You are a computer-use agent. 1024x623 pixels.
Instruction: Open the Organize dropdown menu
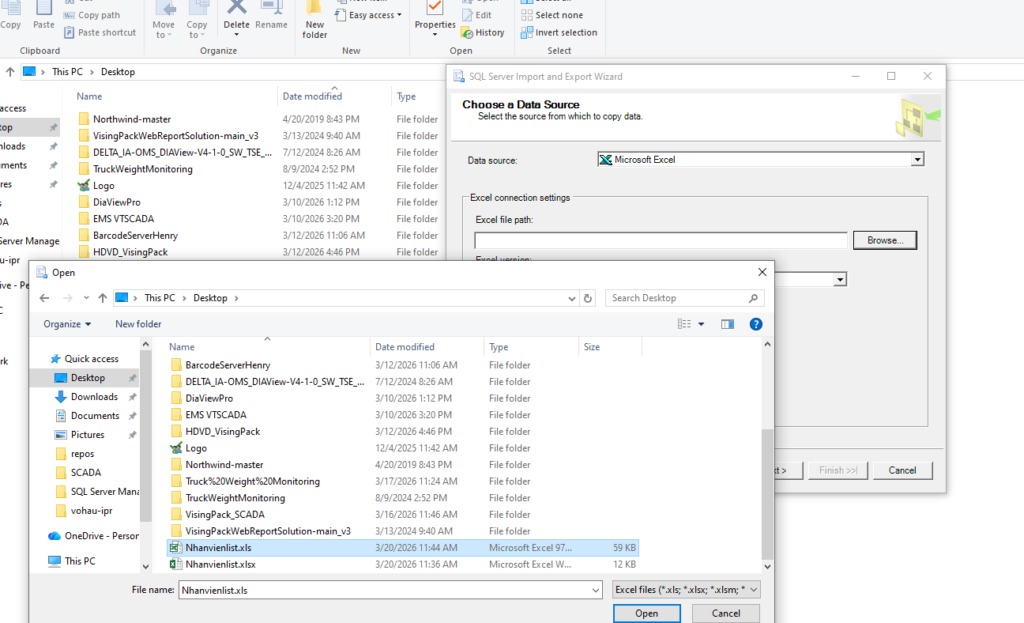67,324
